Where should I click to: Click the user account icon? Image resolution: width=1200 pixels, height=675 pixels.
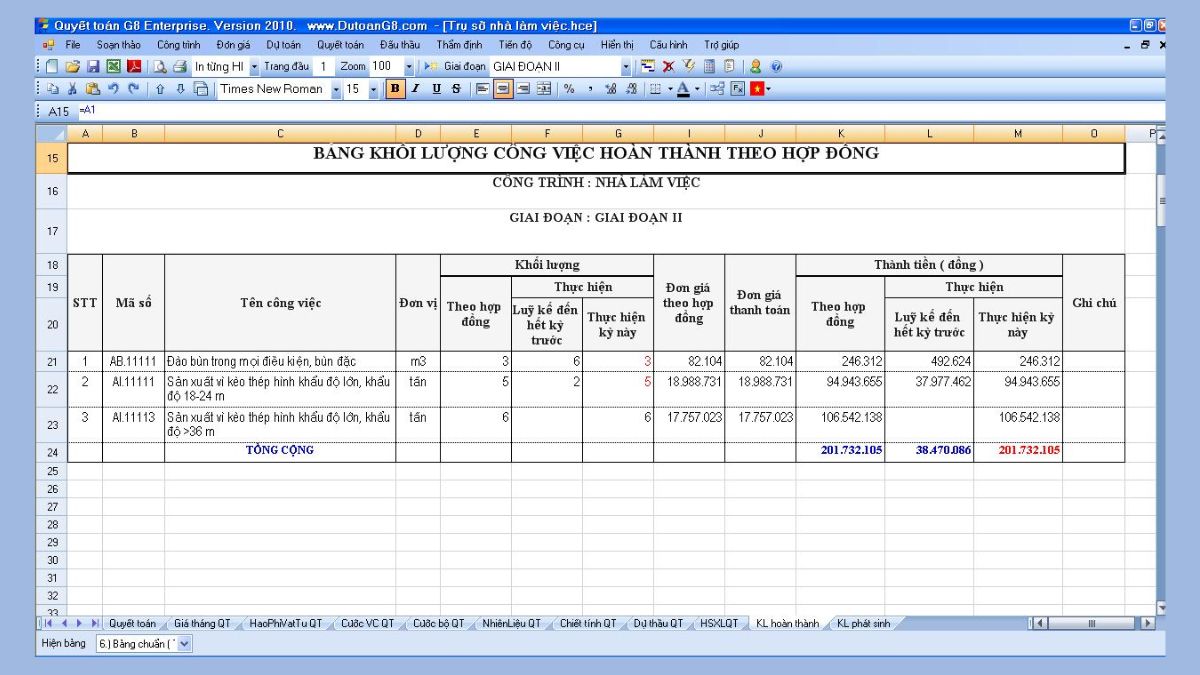[x=756, y=67]
